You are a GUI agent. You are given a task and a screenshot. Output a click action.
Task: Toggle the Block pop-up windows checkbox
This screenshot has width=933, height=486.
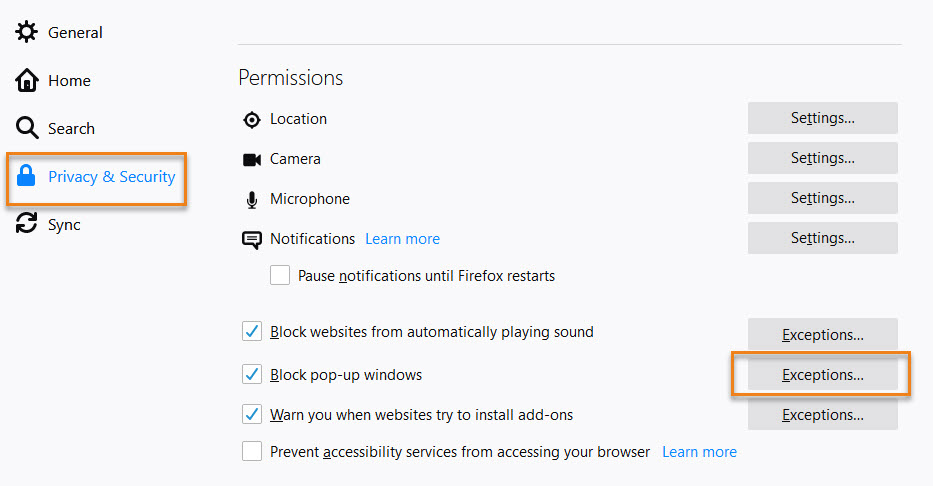click(x=252, y=374)
